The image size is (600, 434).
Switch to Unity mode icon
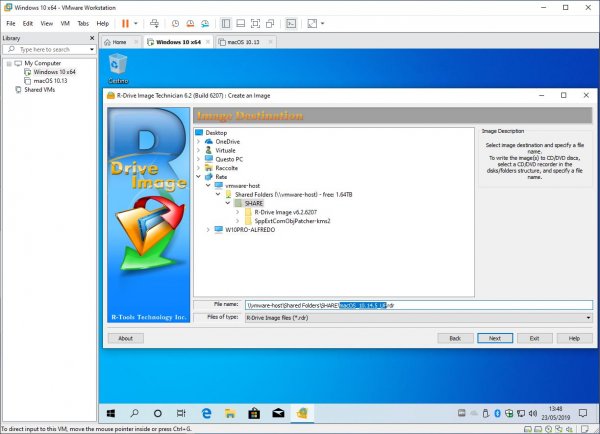(270, 23)
